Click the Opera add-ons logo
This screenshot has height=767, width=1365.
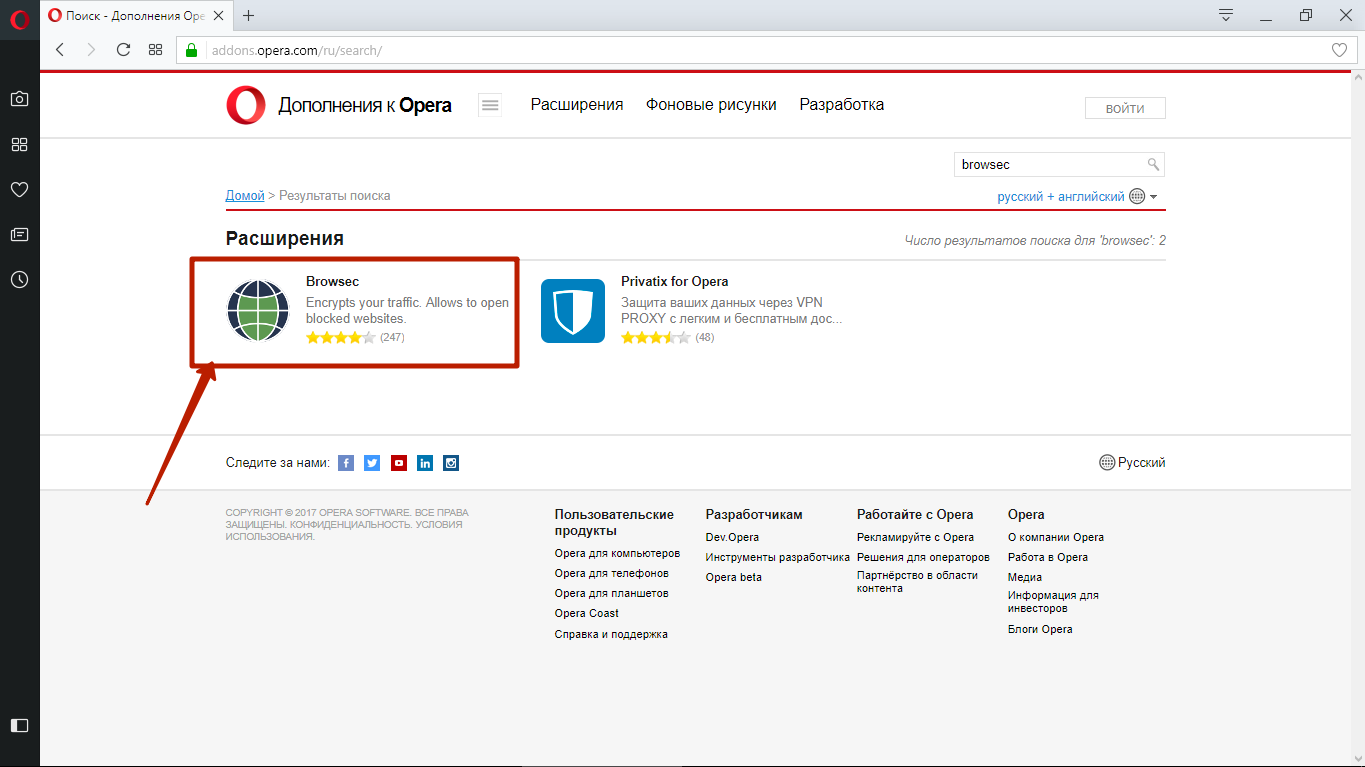[x=246, y=105]
